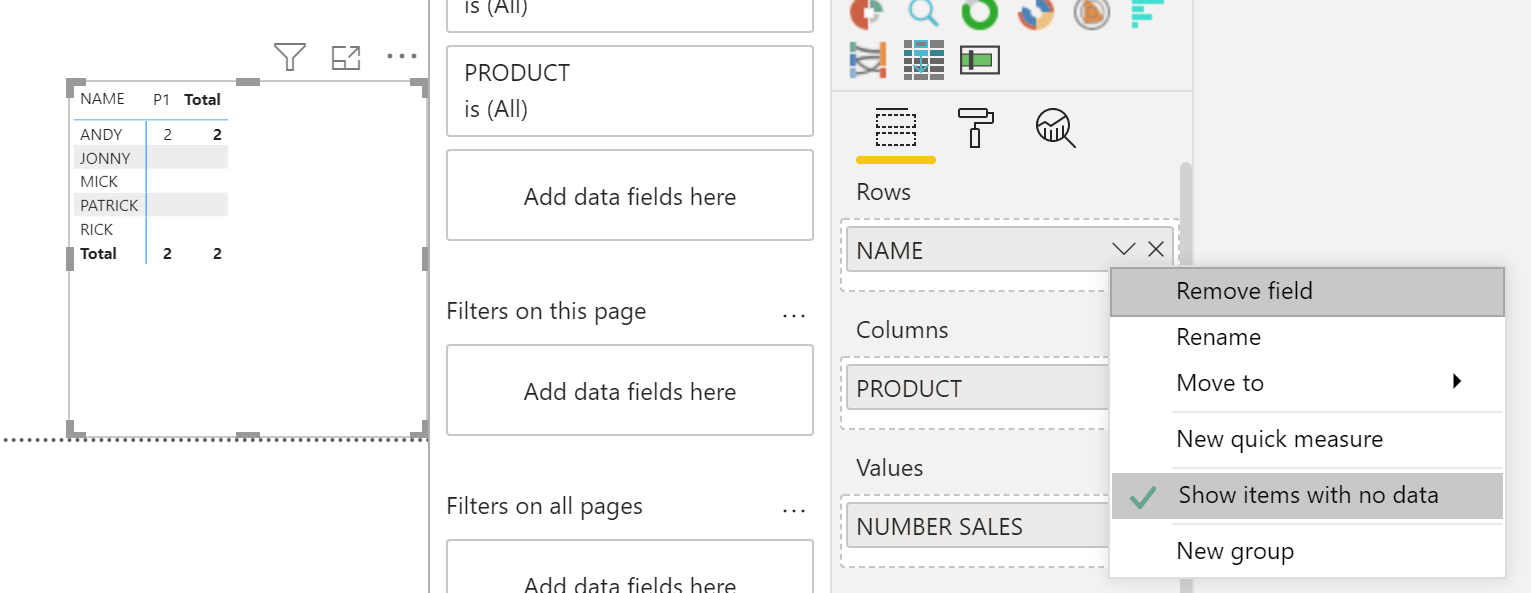Open the Format paint roller tab
Viewport: 1531px width, 593px height.
(975, 128)
